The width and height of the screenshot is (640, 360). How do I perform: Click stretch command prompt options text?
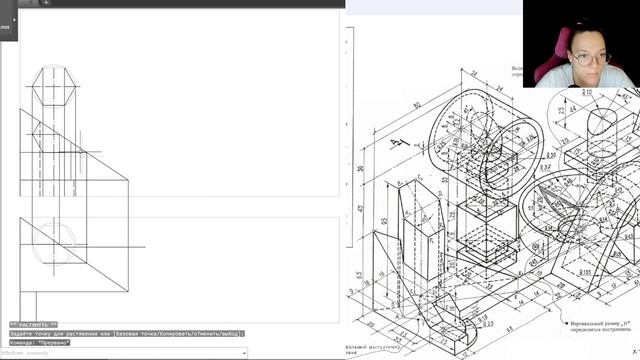tap(127, 333)
